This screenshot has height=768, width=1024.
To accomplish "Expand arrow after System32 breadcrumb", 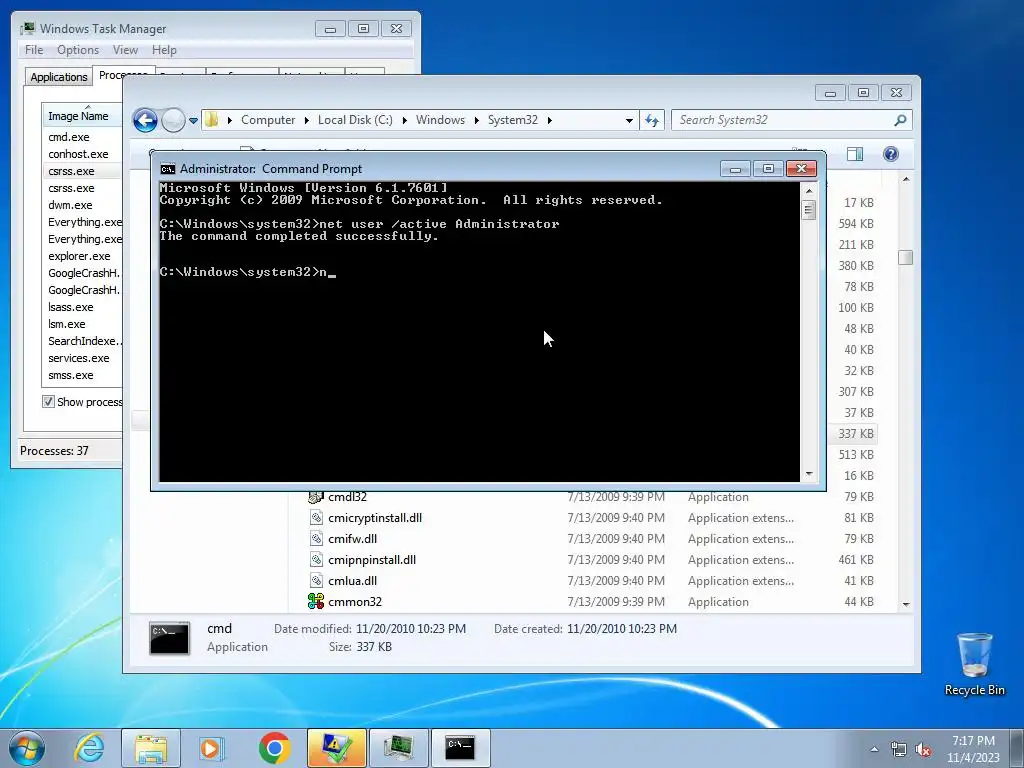I will (x=549, y=120).
